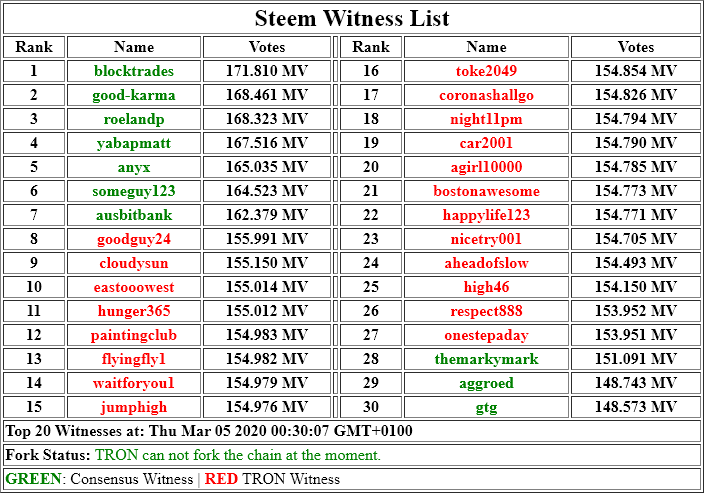Click the left Rank column header
Viewport: 704px width, 493px height.
pos(34,47)
